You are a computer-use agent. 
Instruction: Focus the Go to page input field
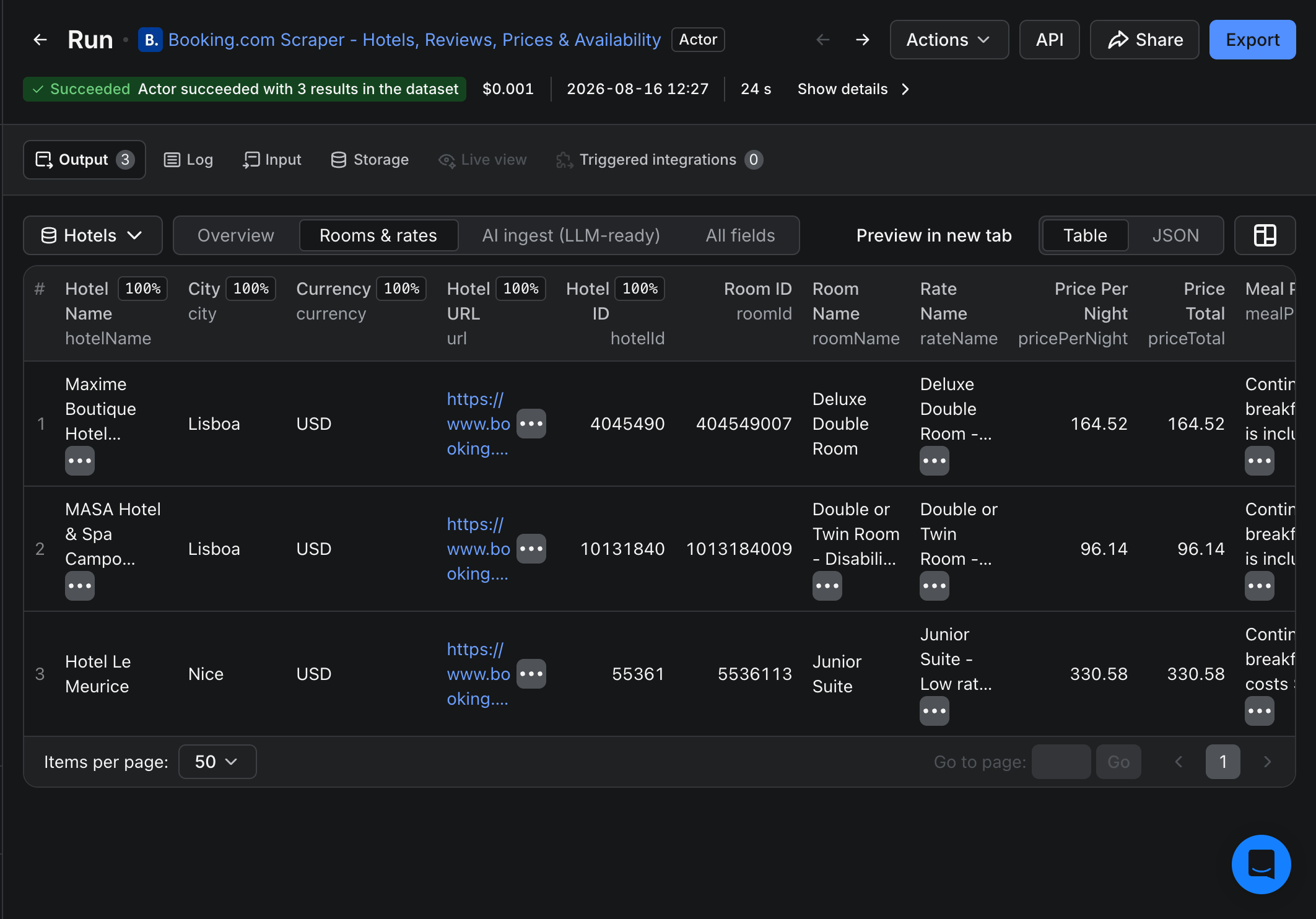coord(1061,762)
